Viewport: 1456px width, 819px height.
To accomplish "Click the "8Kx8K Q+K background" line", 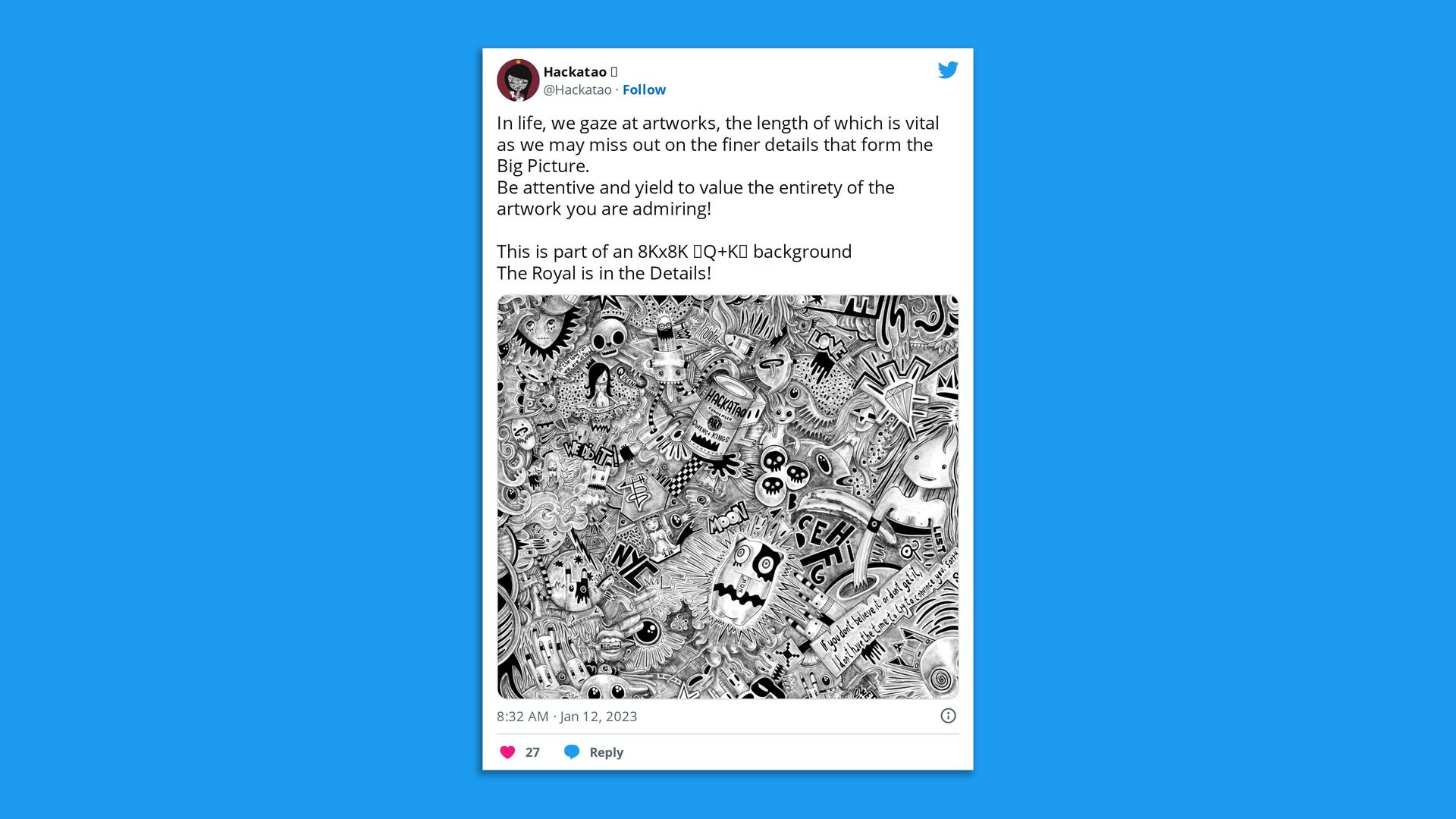I will 674,252.
